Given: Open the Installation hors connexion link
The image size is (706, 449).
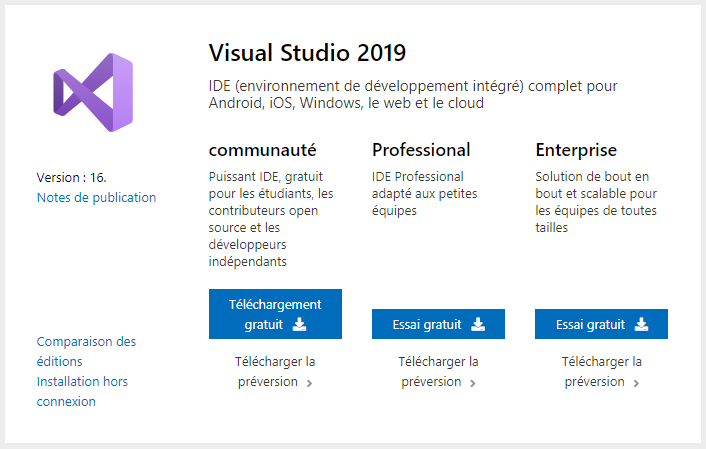Looking at the screenshot, I should [x=82, y=391].
